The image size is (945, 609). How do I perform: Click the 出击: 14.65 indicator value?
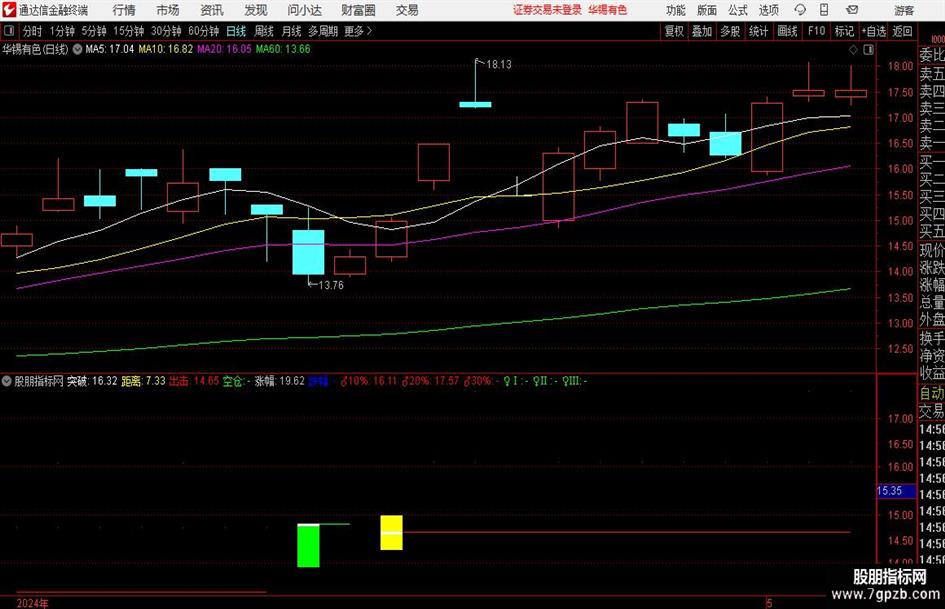pyautogui.click(x=194, y=381)
